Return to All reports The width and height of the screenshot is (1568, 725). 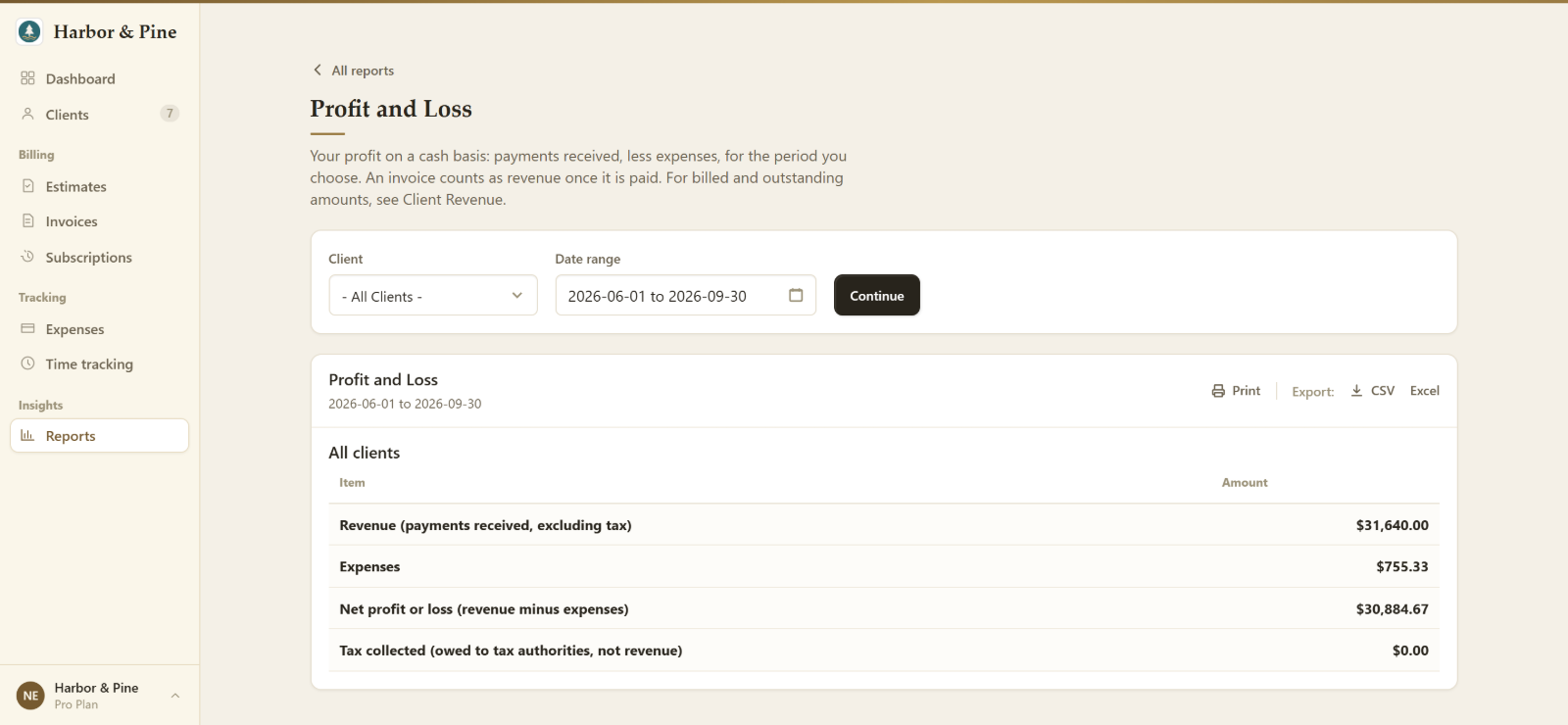click(354, 71)
